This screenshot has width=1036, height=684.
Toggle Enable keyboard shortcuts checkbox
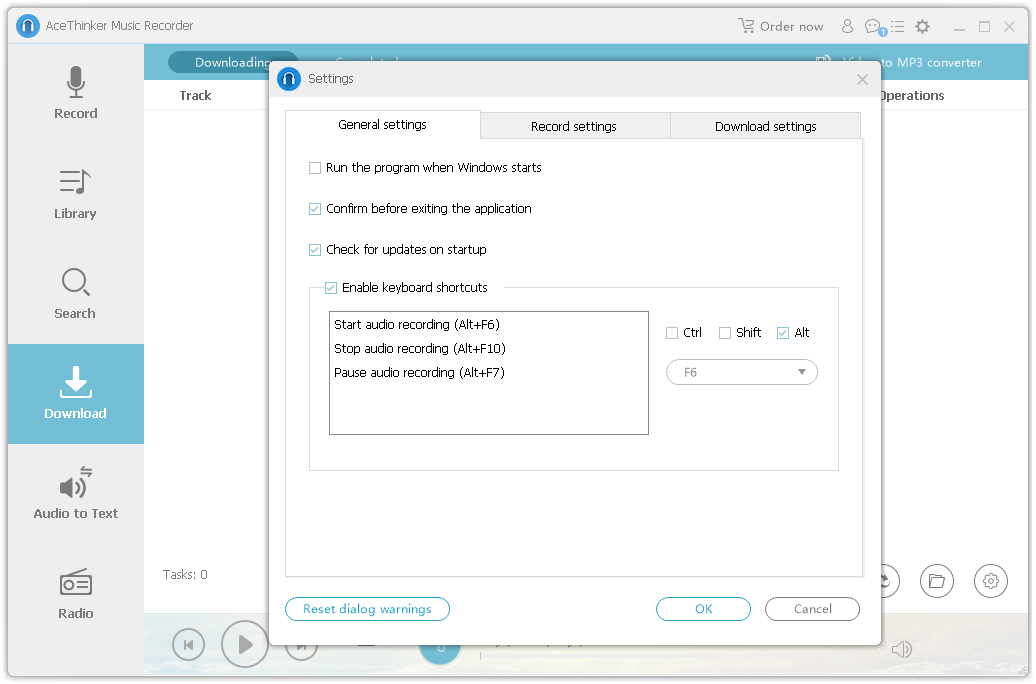[x=331, y=287]
